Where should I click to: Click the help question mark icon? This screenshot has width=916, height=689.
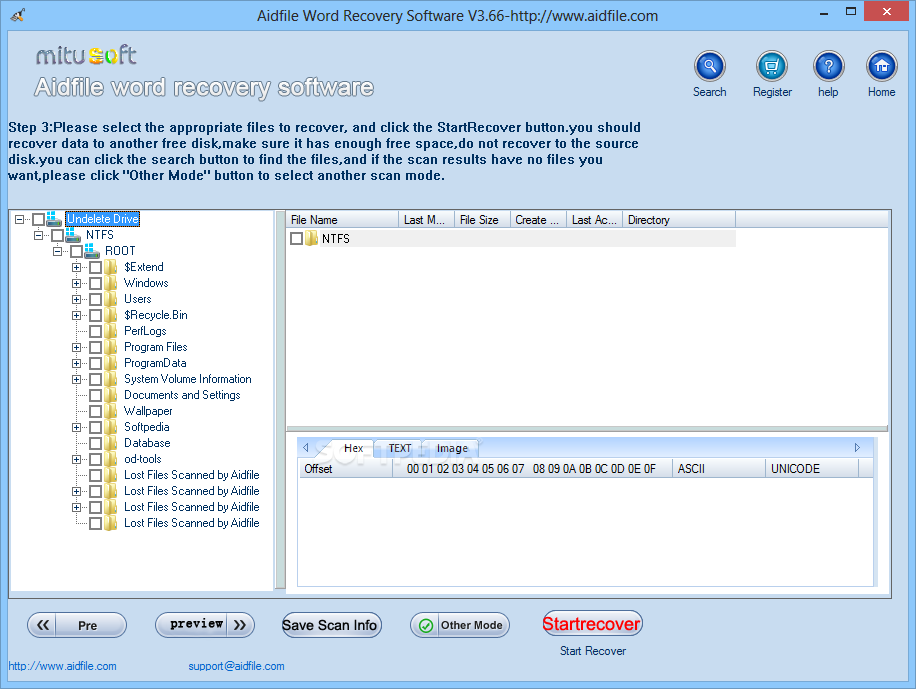[x=828, y=66]
